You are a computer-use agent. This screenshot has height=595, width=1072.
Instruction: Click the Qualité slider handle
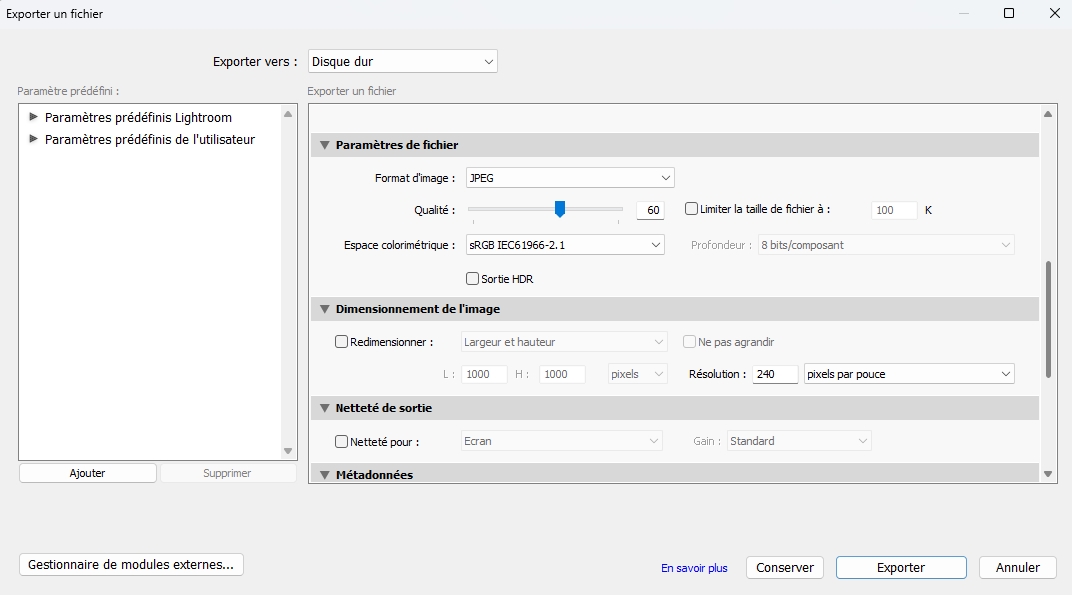(560, 209)
